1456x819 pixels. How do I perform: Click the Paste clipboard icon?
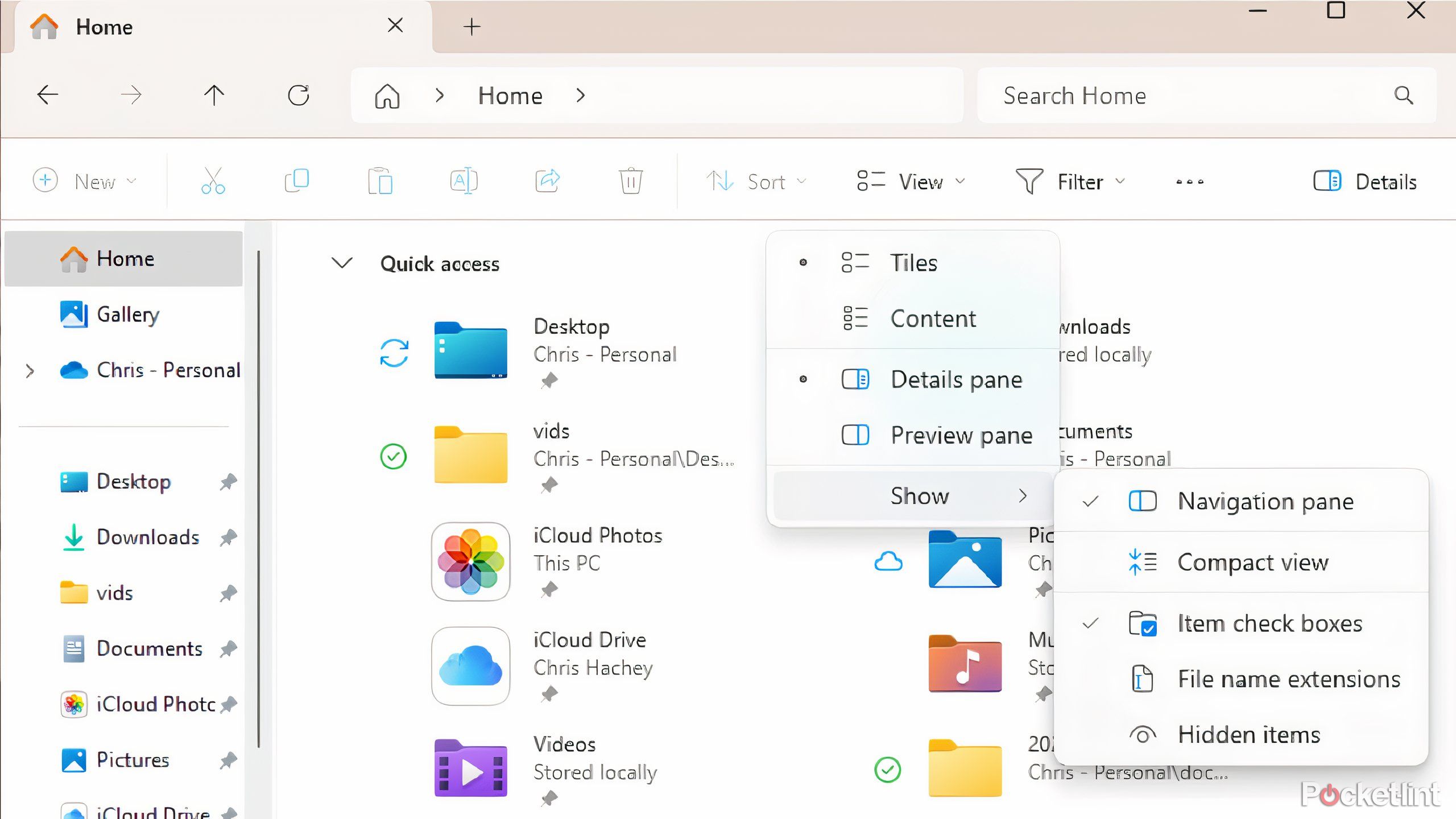[380, 181]
